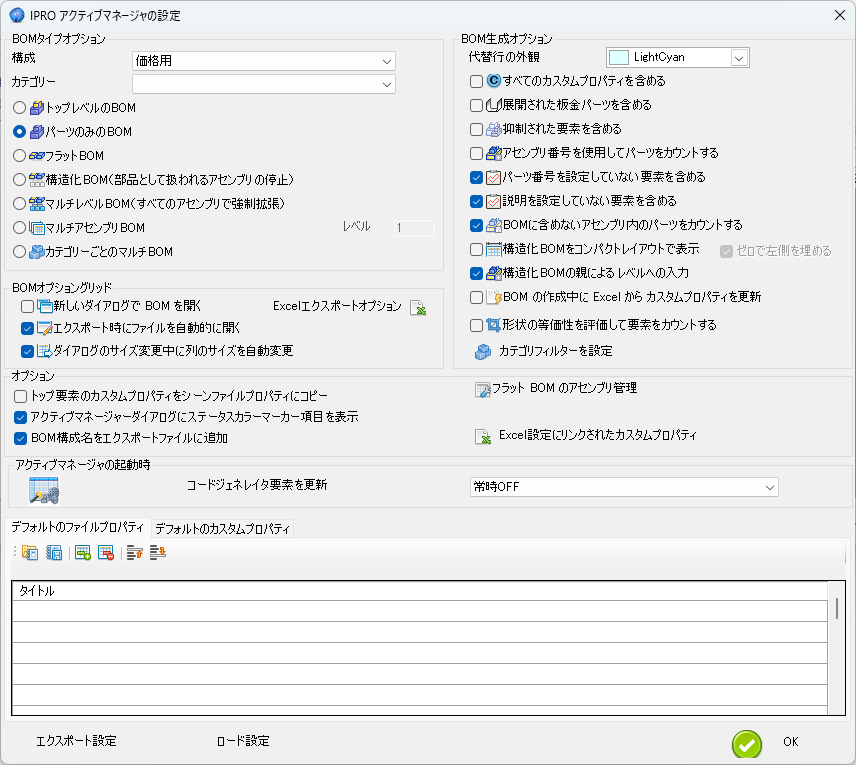Click the add row icon in properties toolbar

point(83,553)
